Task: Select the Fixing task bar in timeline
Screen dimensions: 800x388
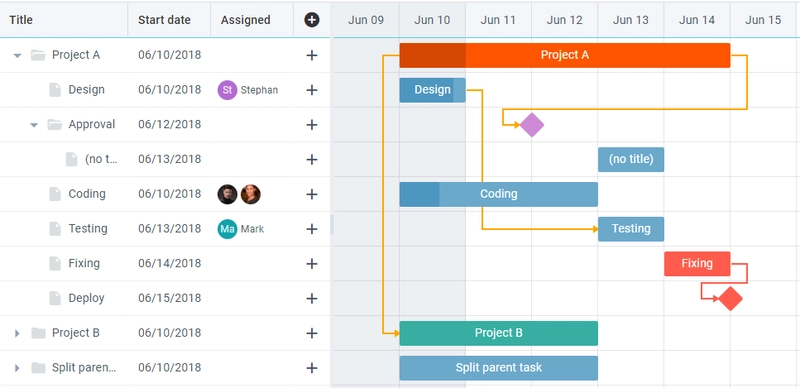Action: click(x=697, y=263)
